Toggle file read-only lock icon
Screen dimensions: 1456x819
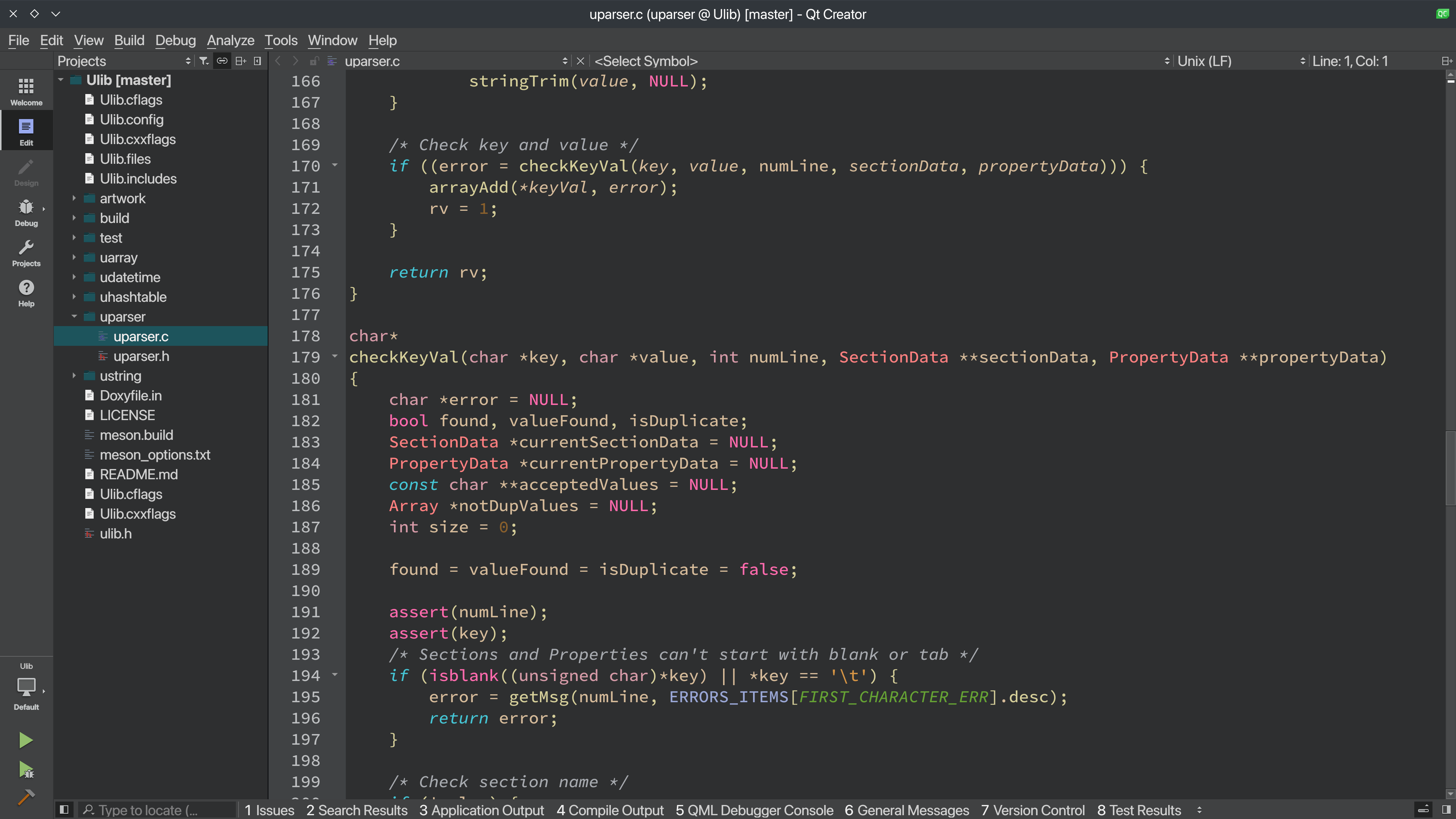pyautogui.click(x=314, y=61)
